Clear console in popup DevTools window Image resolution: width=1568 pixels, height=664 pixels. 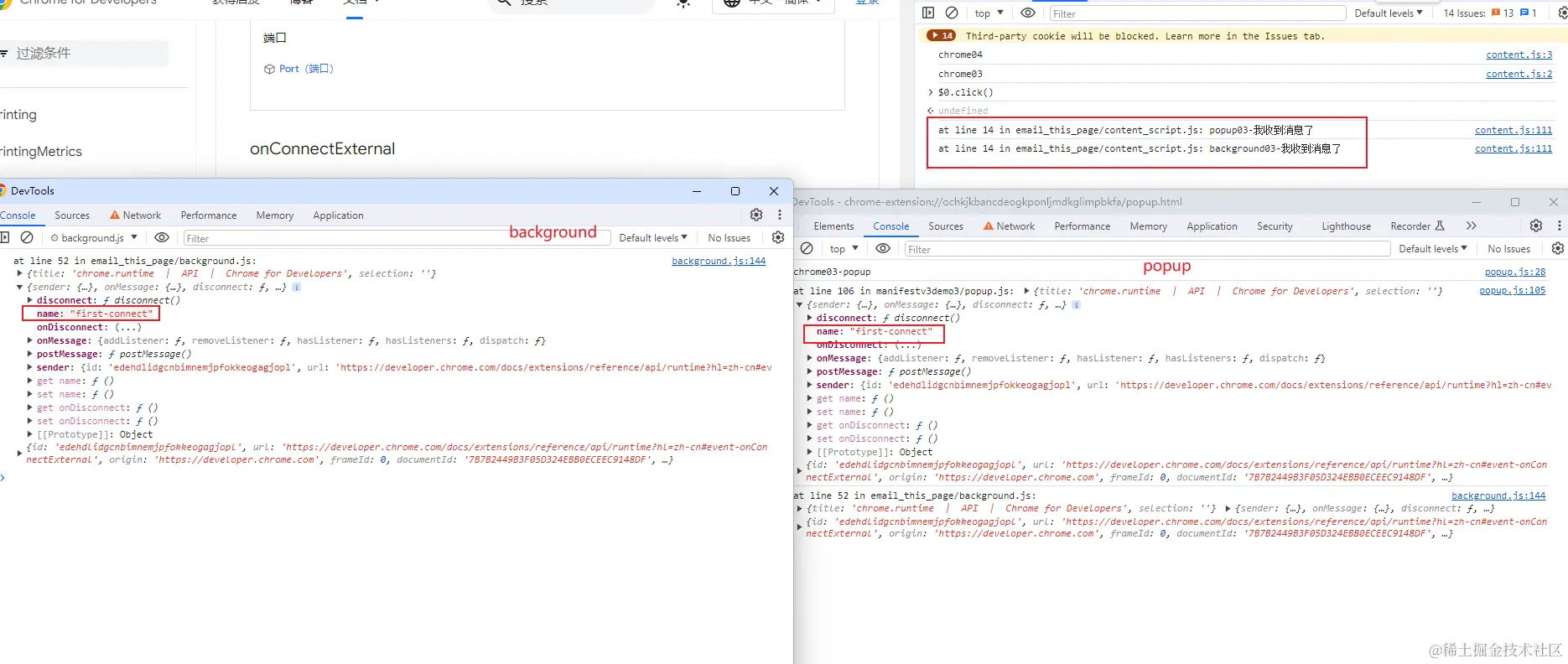pyautogui.click(x=807, y=248)
